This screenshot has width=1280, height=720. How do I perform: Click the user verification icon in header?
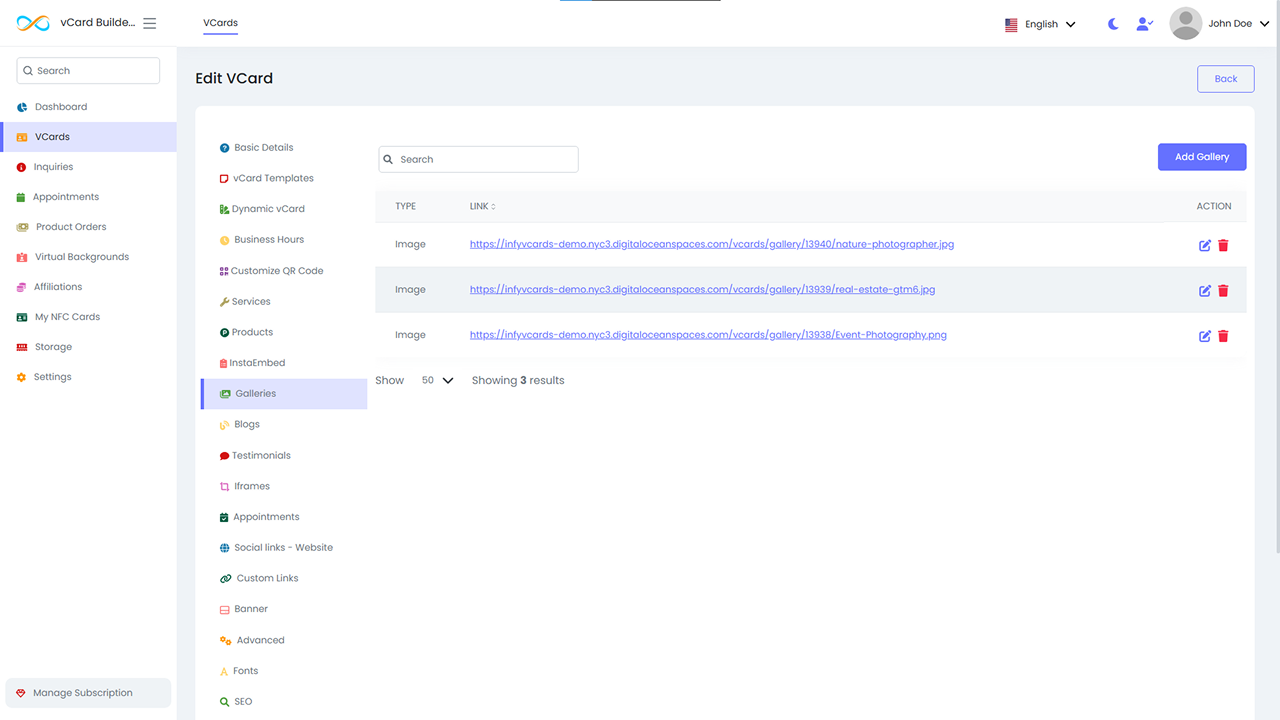click(1144, 24)
